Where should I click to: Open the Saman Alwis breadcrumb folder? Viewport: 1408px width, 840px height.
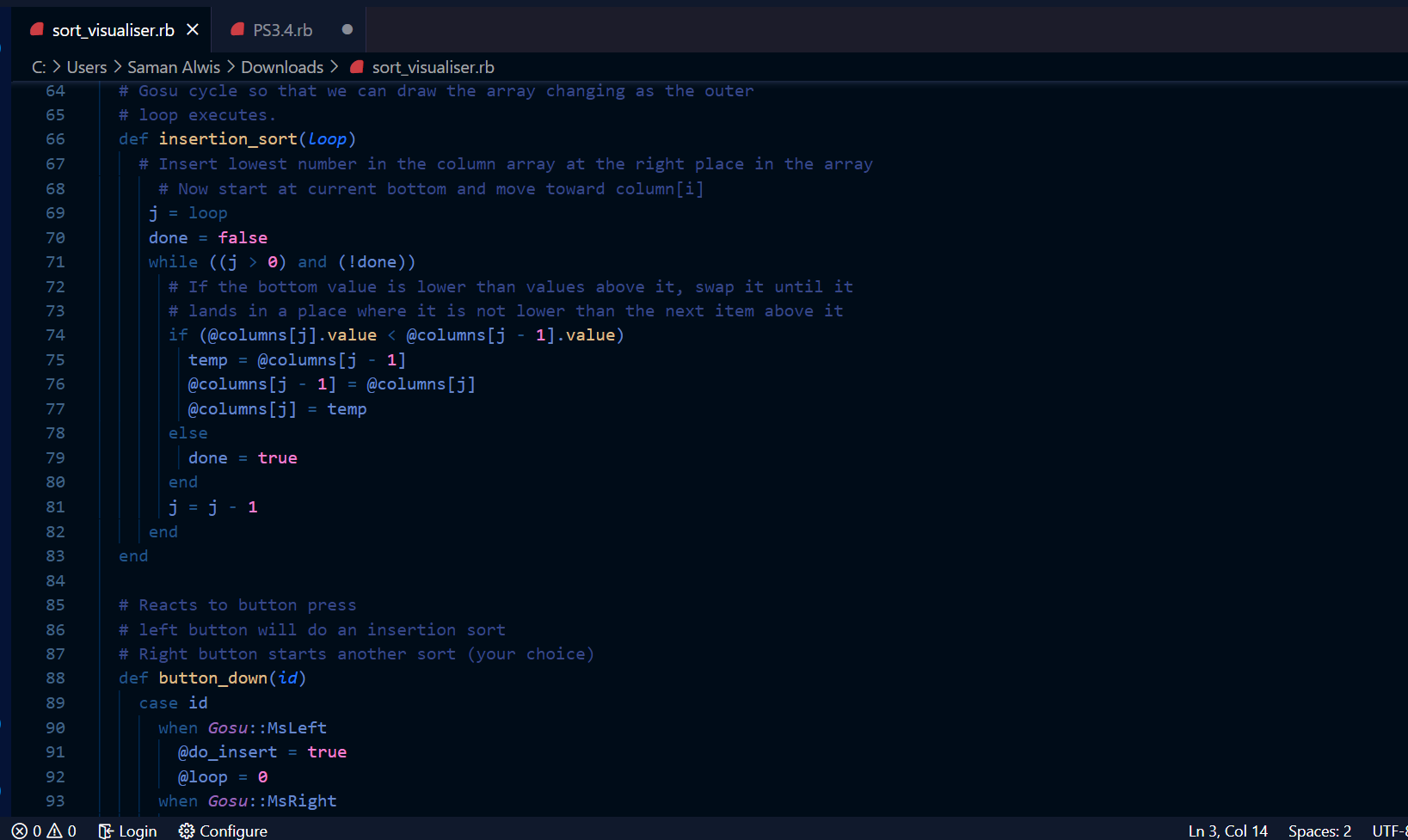tap(174, 67)
